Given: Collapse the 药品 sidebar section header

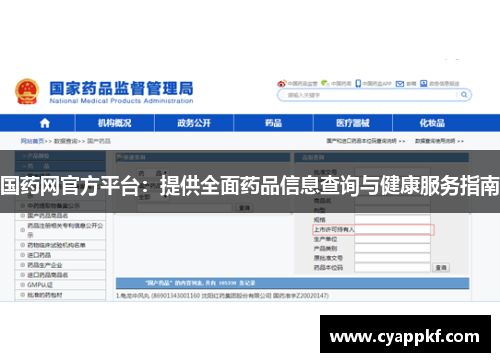Looking at the screenshot, I should (60, 166).
